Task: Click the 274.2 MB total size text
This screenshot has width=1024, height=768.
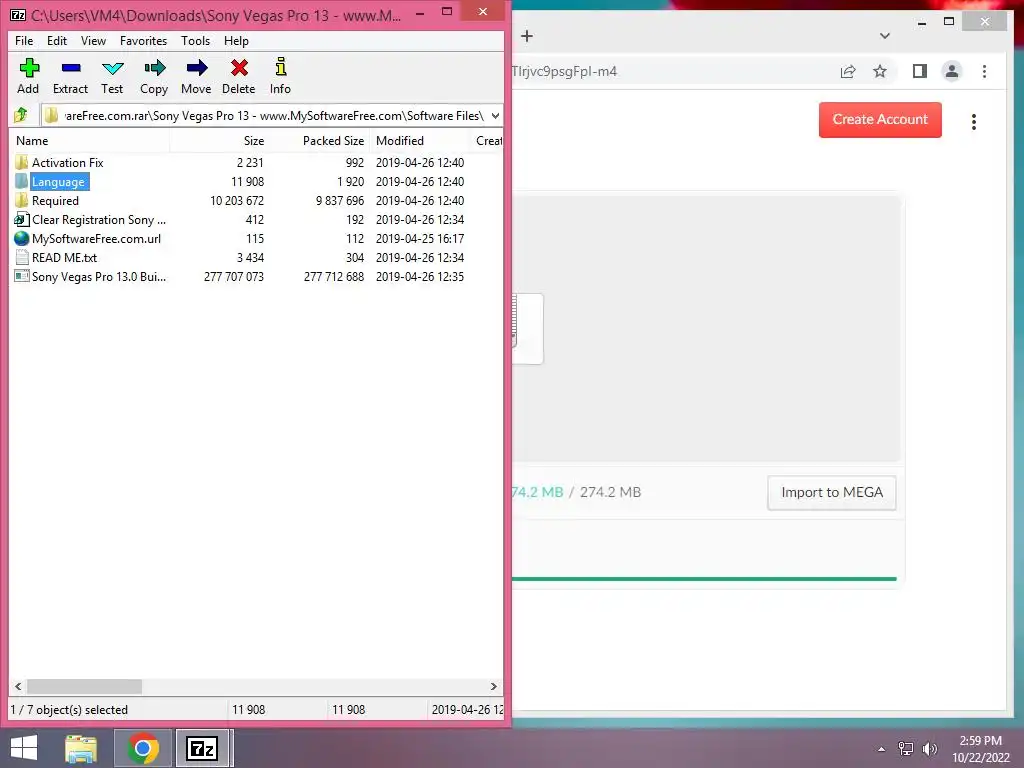Action: pos(610,492)
